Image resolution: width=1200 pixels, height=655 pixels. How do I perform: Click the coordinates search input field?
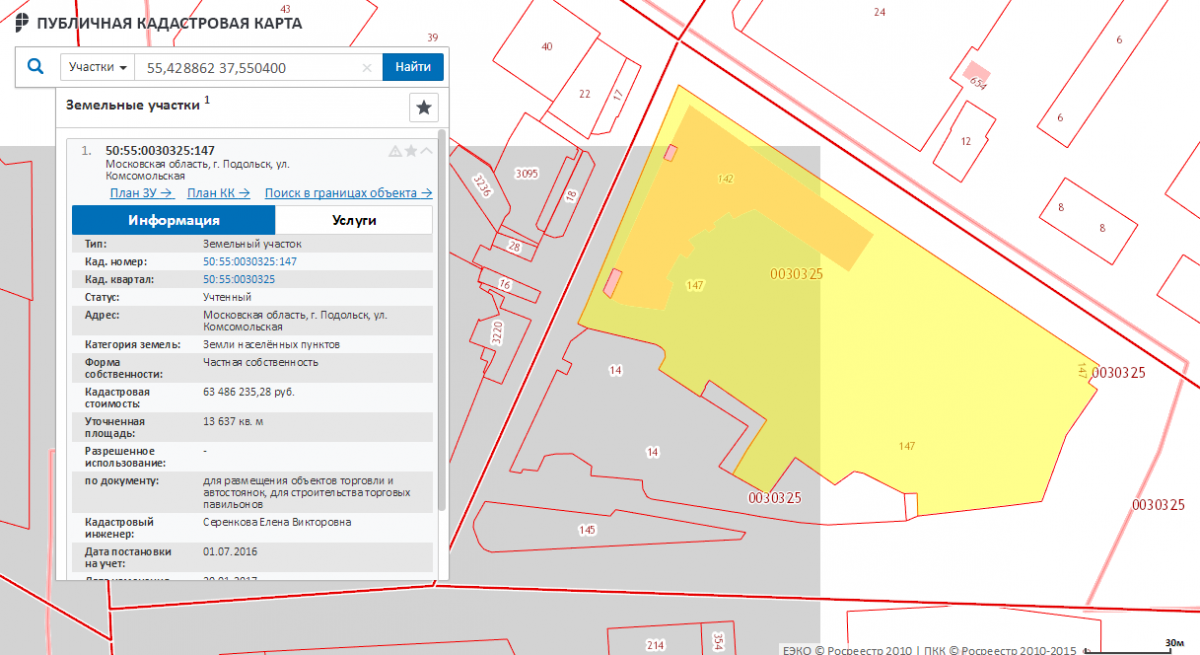250,68
